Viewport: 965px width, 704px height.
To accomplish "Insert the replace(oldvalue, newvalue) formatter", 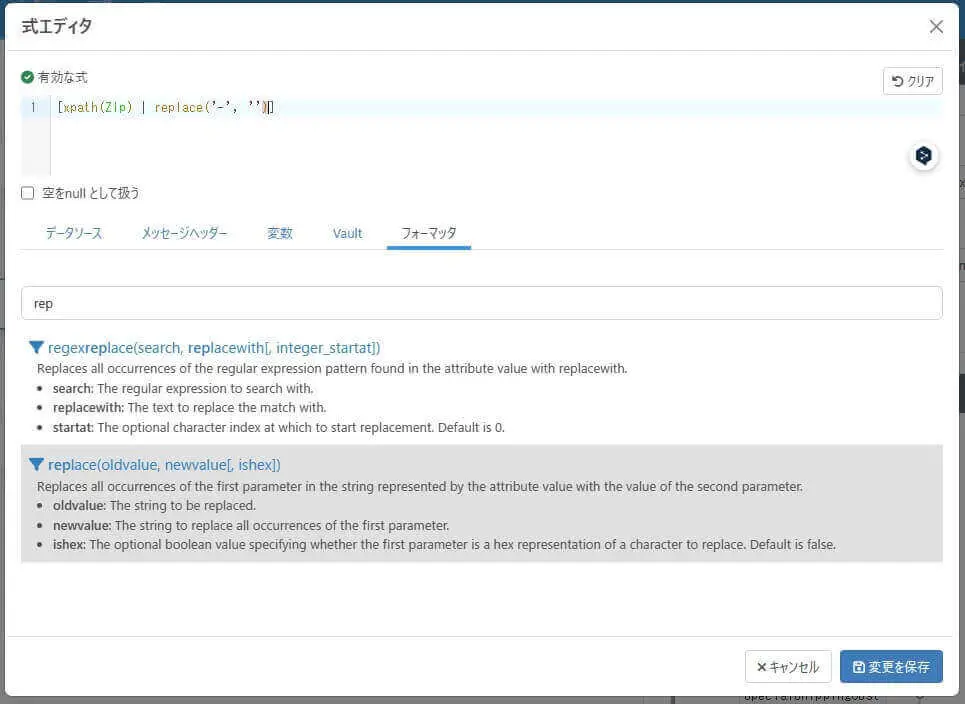I will point(164,465).
